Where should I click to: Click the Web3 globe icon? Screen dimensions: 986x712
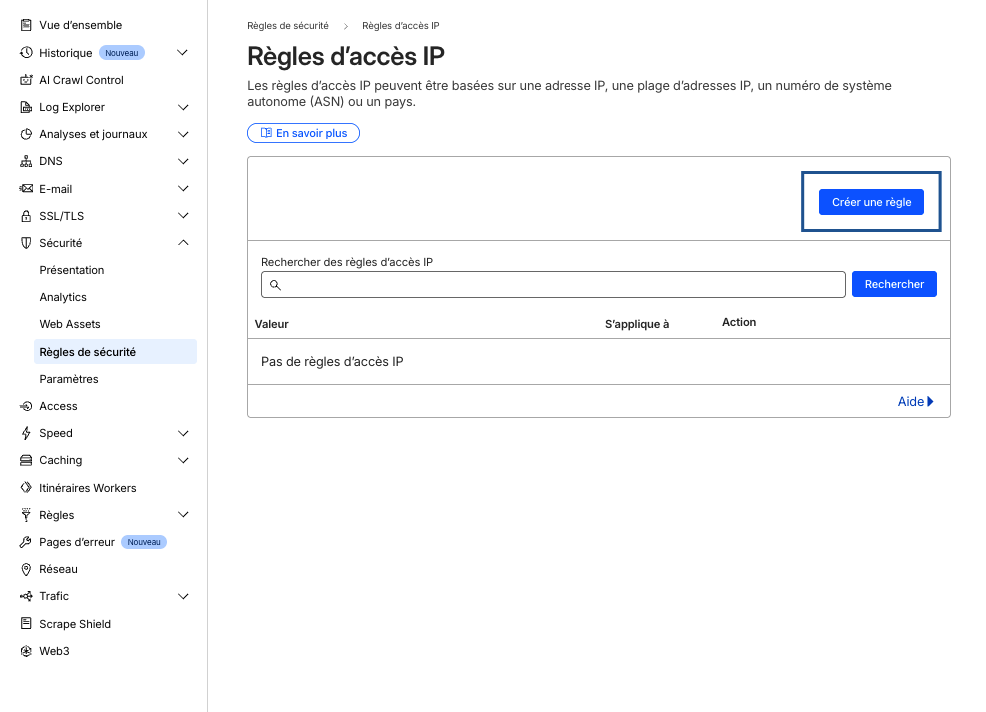(26, 651)
